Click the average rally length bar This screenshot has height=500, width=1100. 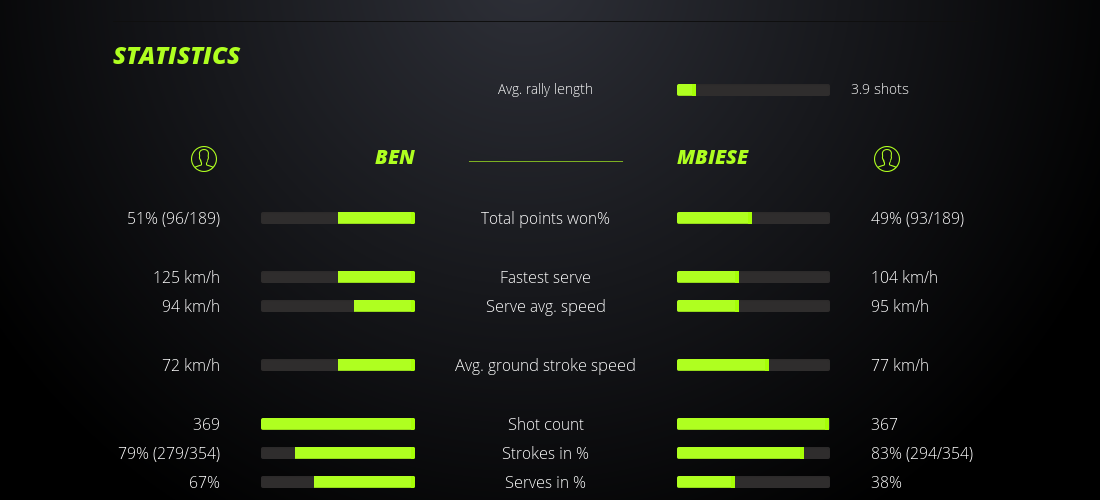753,90
